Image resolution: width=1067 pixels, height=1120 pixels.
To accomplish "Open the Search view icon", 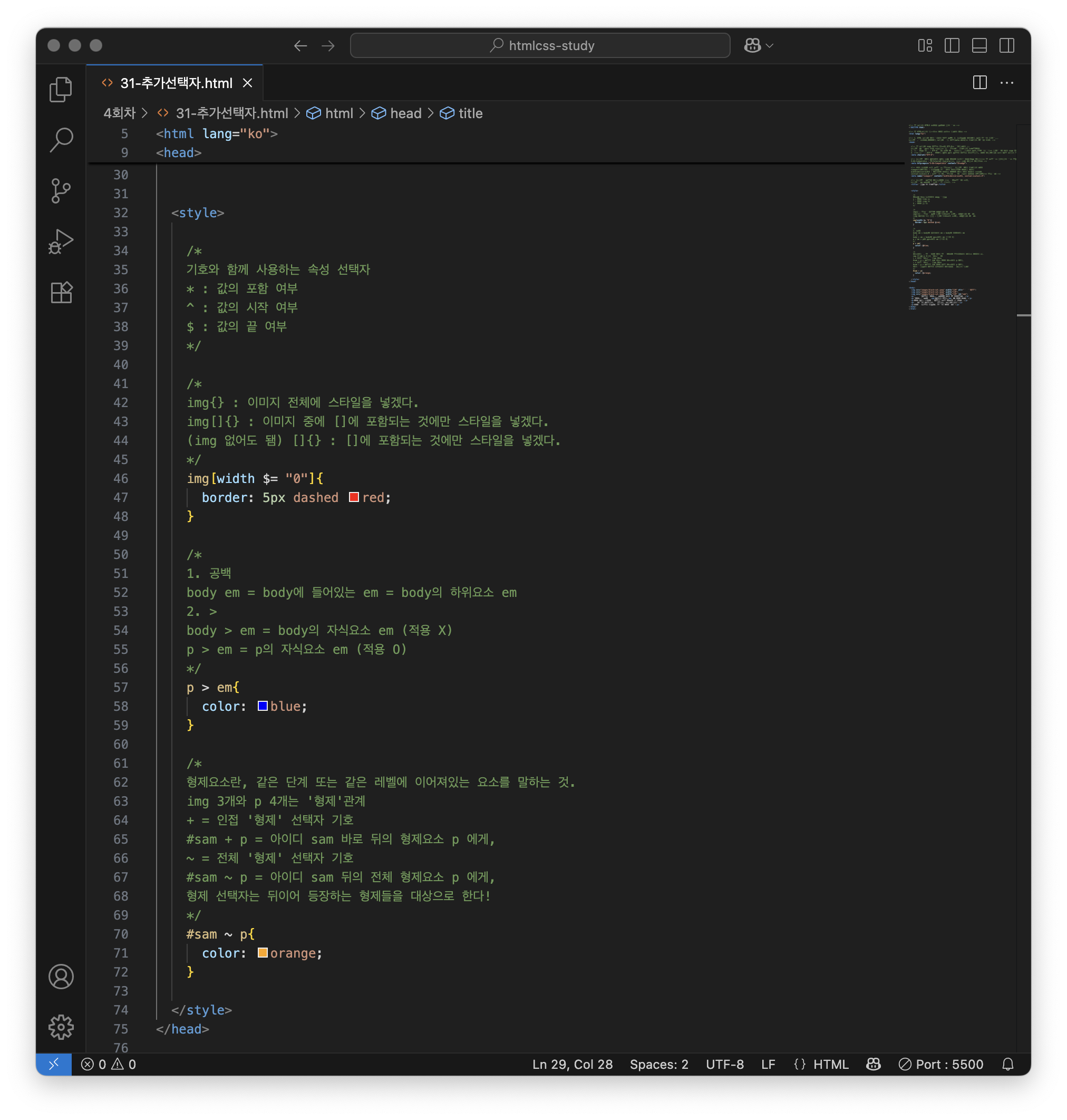I will pyautogui.click(x=61, y=139).
